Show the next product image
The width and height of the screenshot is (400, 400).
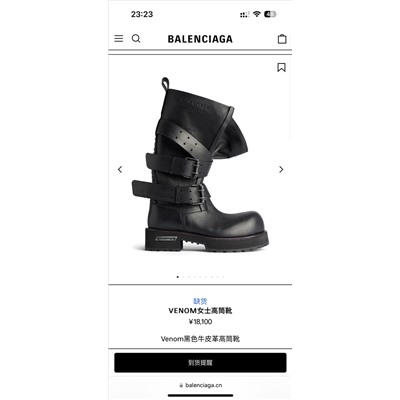click(281, 169)
